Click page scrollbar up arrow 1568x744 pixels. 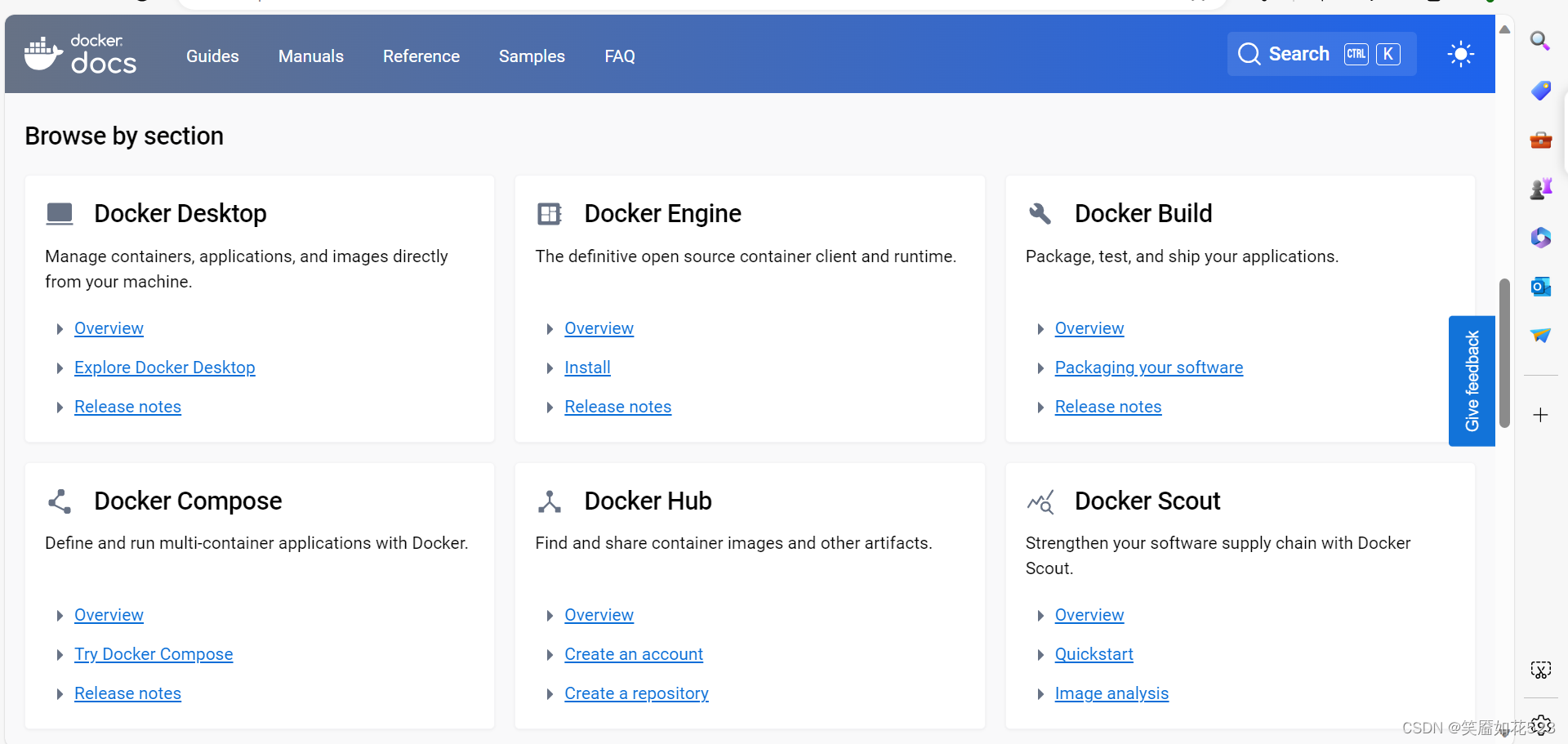coord(1504,29)
